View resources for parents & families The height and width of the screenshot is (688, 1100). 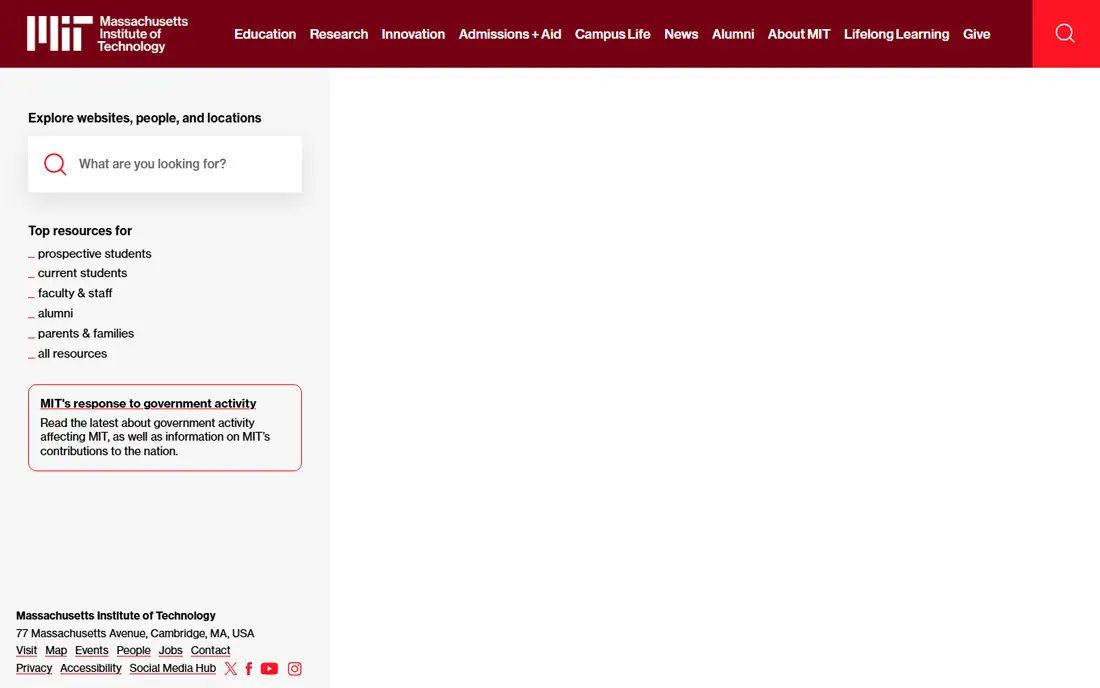[x=86, y=333]
